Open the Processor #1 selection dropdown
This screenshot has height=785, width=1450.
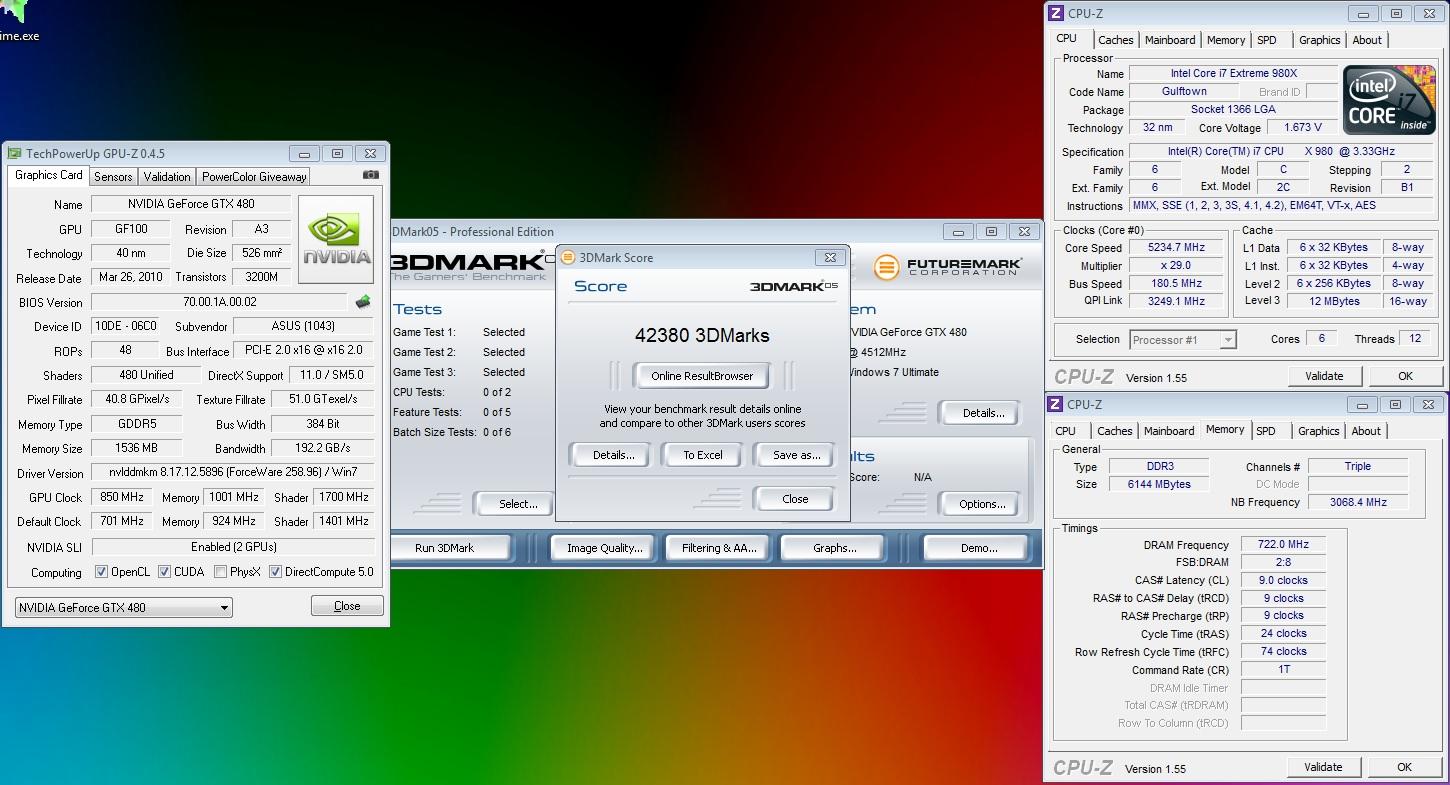pyautogui.click(x=1183, y=340)
